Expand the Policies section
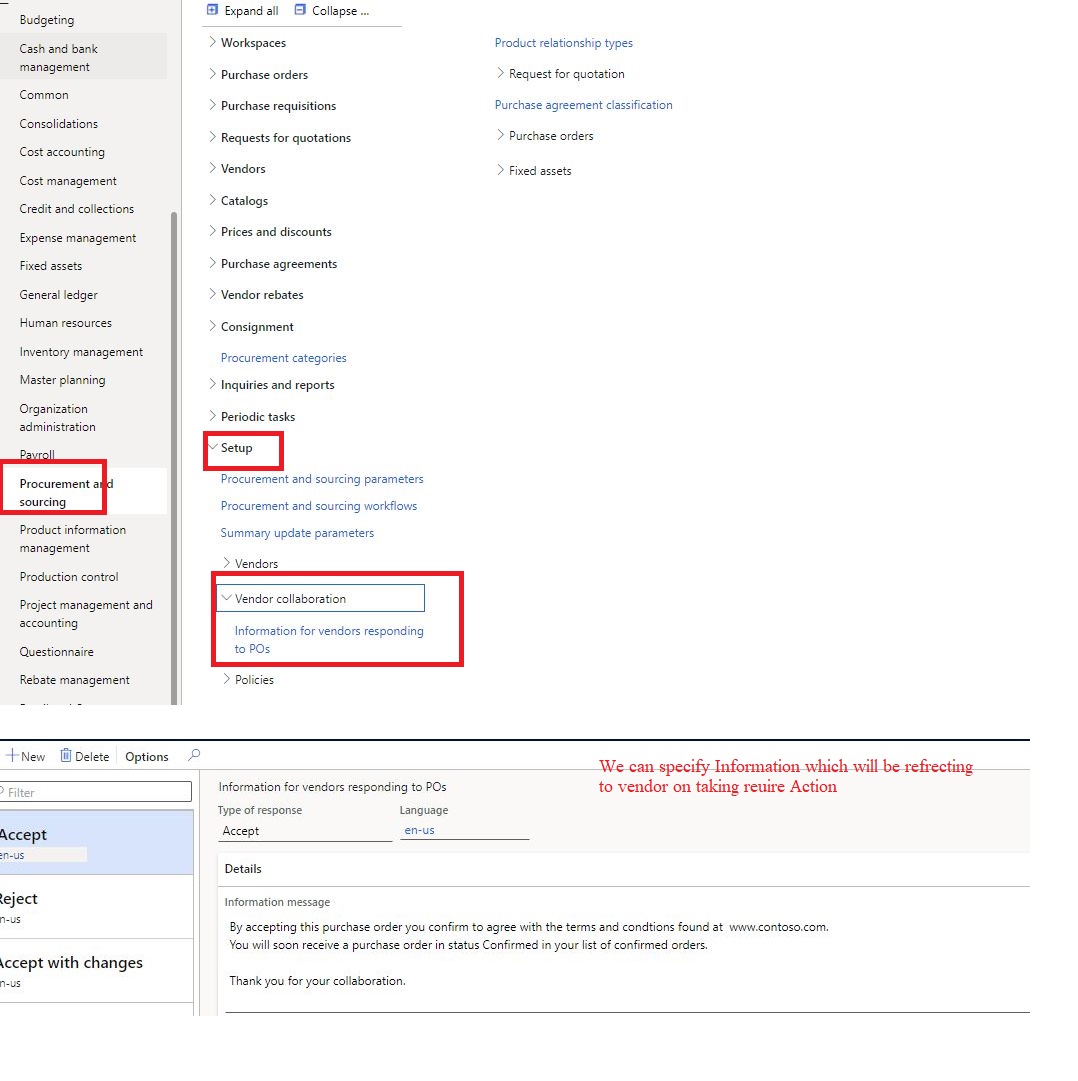Viewport: 1078px width, 1081px height. [x=226, y=679]
